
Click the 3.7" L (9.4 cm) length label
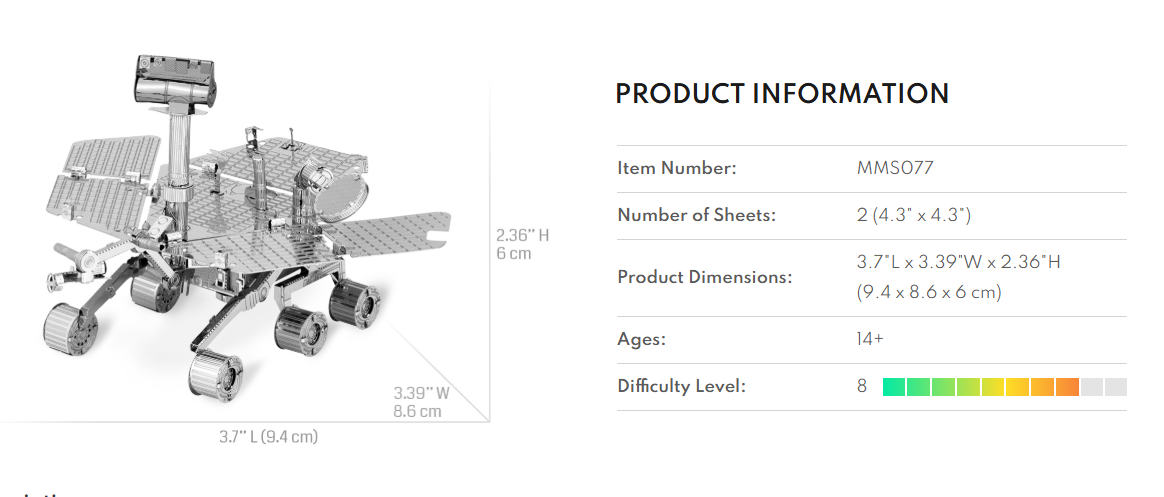click(268, 436)
